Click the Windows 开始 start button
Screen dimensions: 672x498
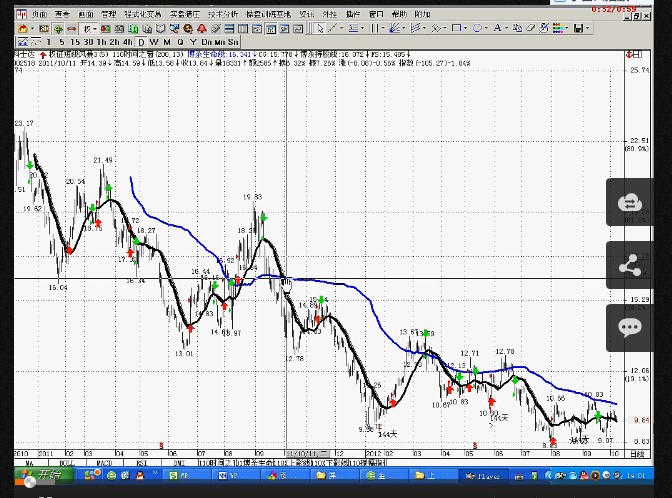44,475
